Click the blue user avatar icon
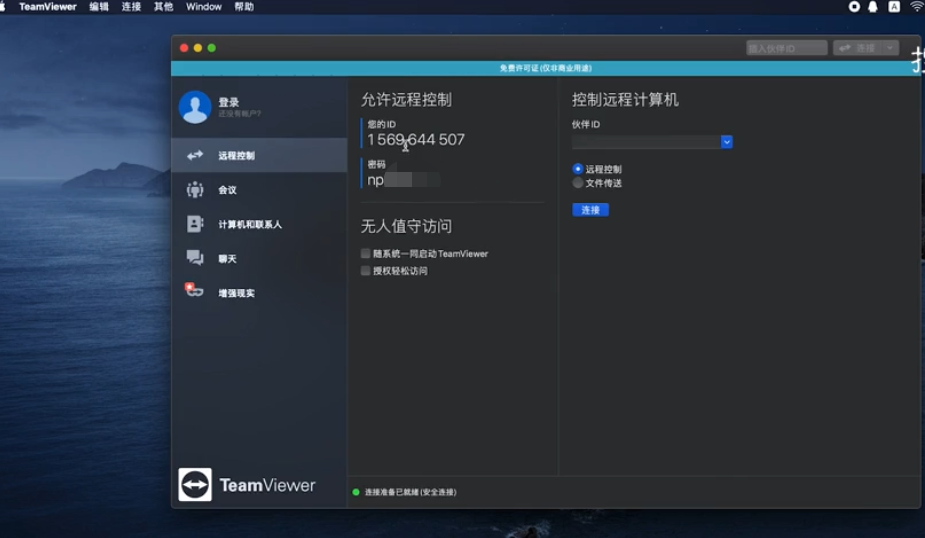This screenshot has width=925, height=538. [x=195, y=107]
